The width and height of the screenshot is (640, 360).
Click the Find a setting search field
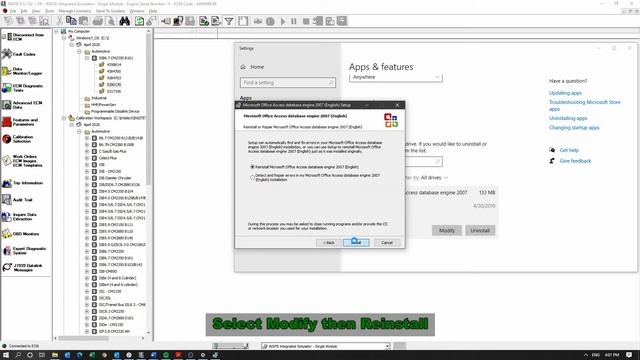coord(288,82)
